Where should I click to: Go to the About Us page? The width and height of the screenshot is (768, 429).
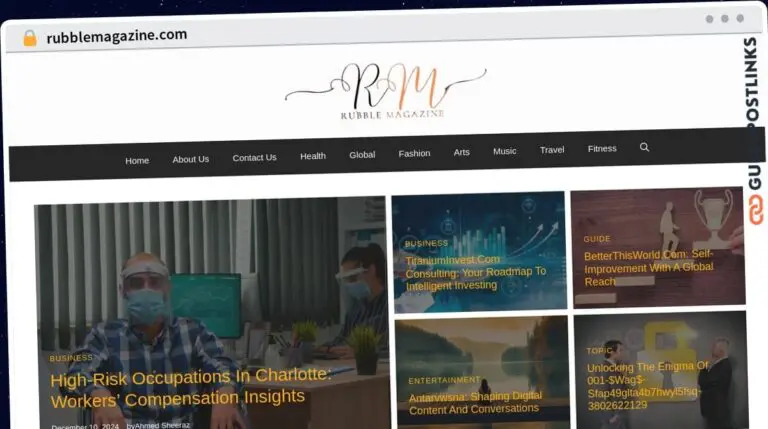(190, 159)
